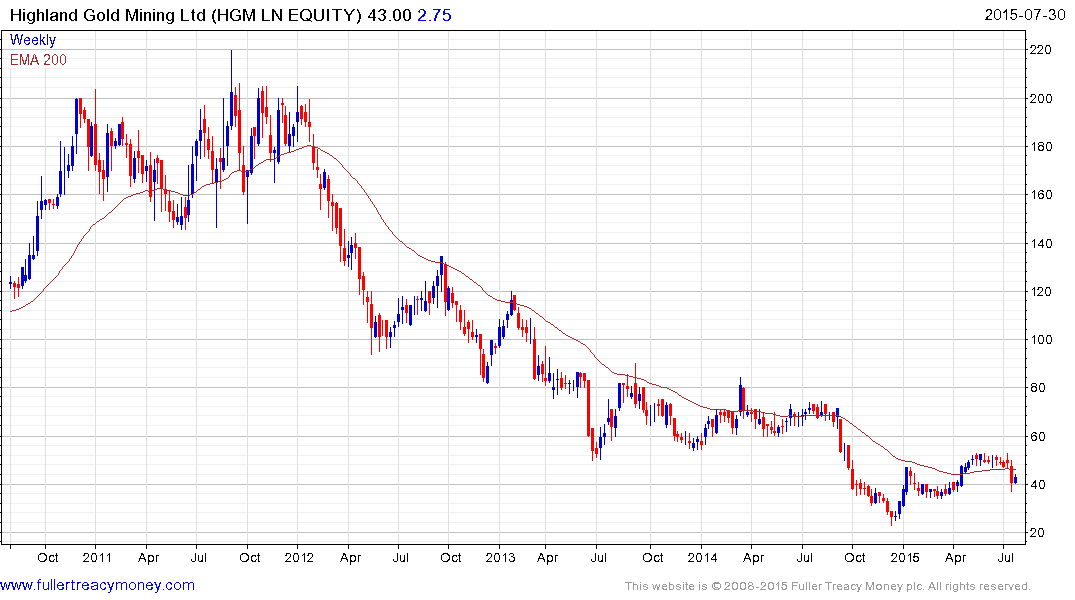Click the 60 price axis label
This screenshot has width=1075, height=600.
pyautogui.click(x=1037, y=437)
